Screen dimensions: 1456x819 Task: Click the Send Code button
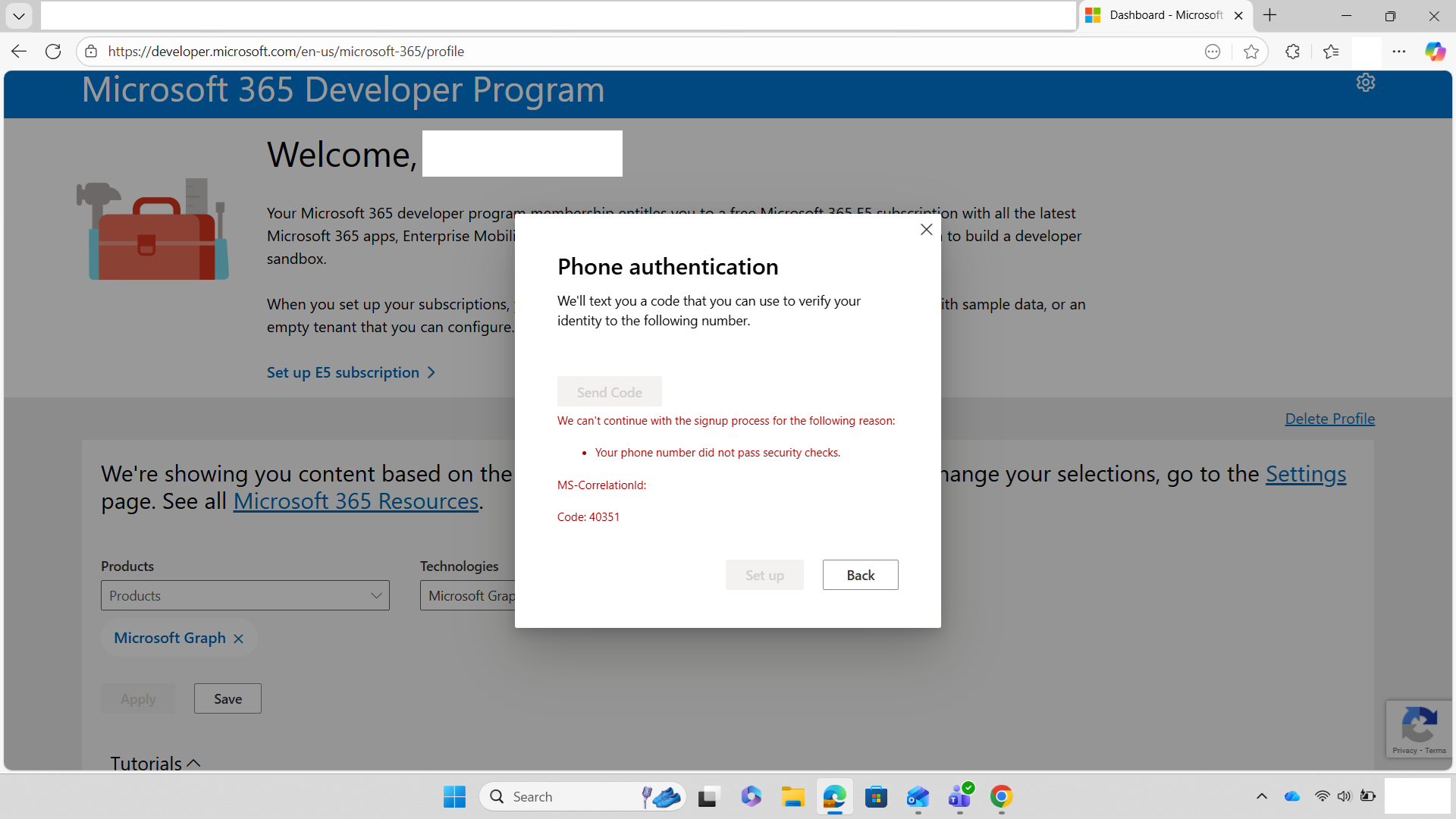tap(609, 392)
